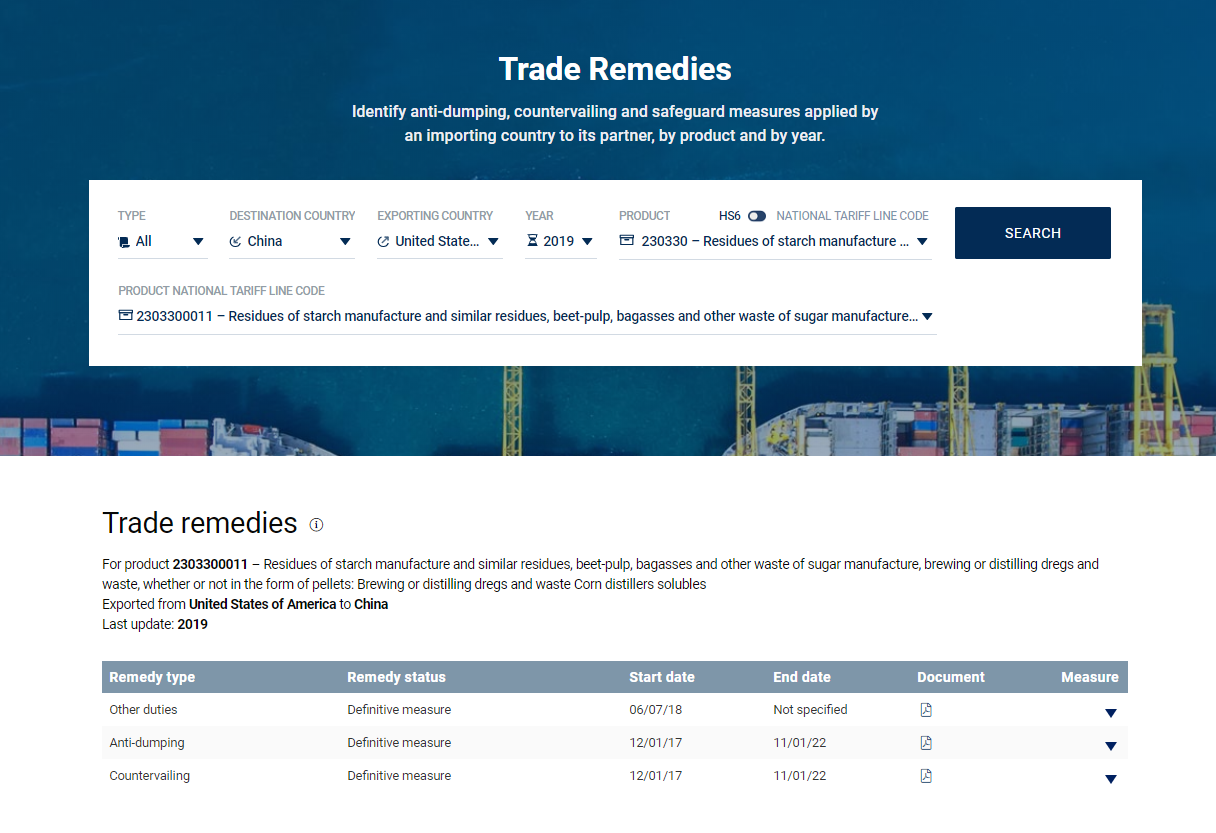Open the Other duties PDF document
Image resolution: width=1216 pixels, height=833 pixels.
926,710
